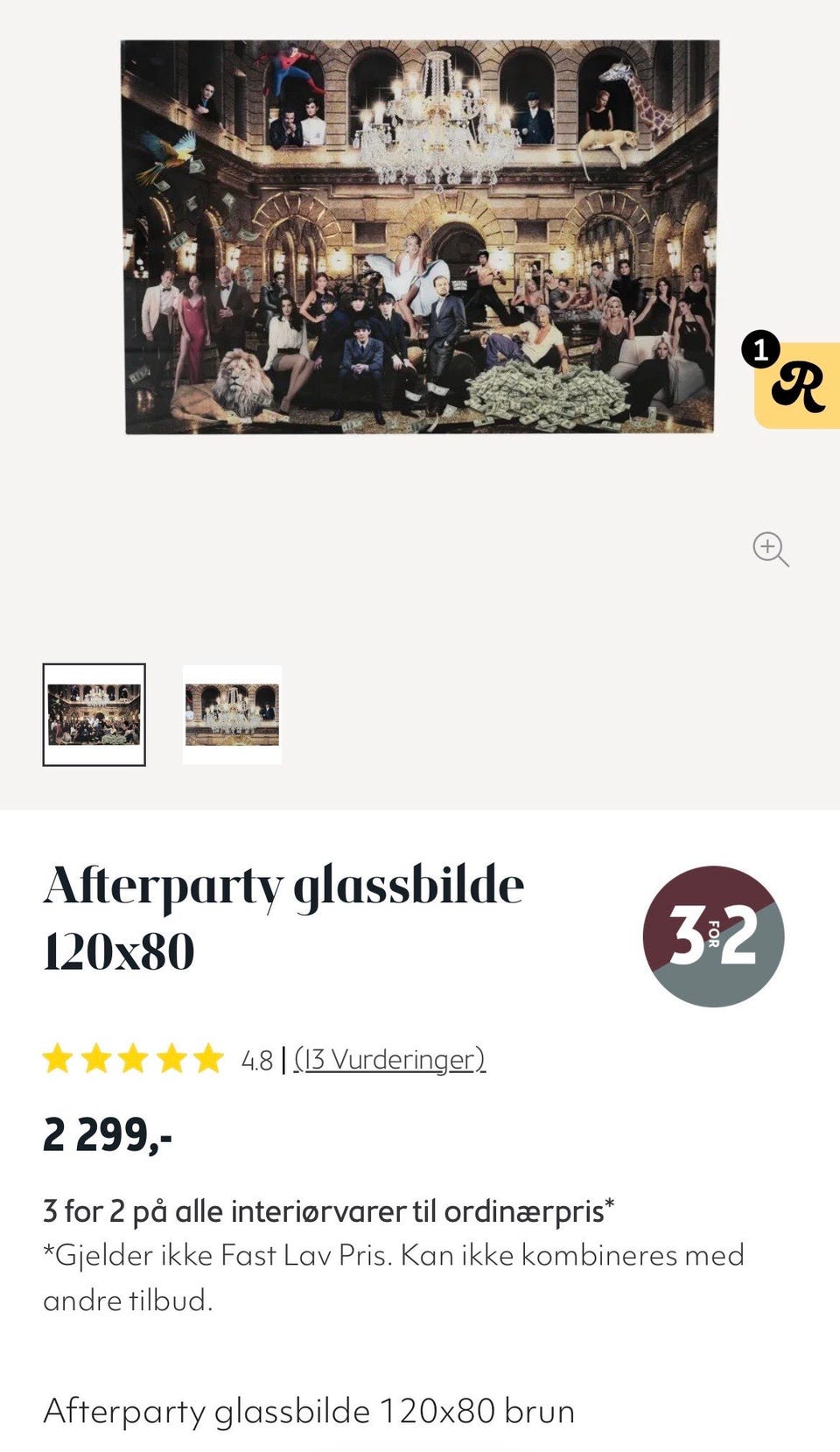Image resolution: width=840 pixels, height=1452 pixels.
Task: Click the title Afterparty glassbilde 120x80
Action: click(x=284, y=915)
